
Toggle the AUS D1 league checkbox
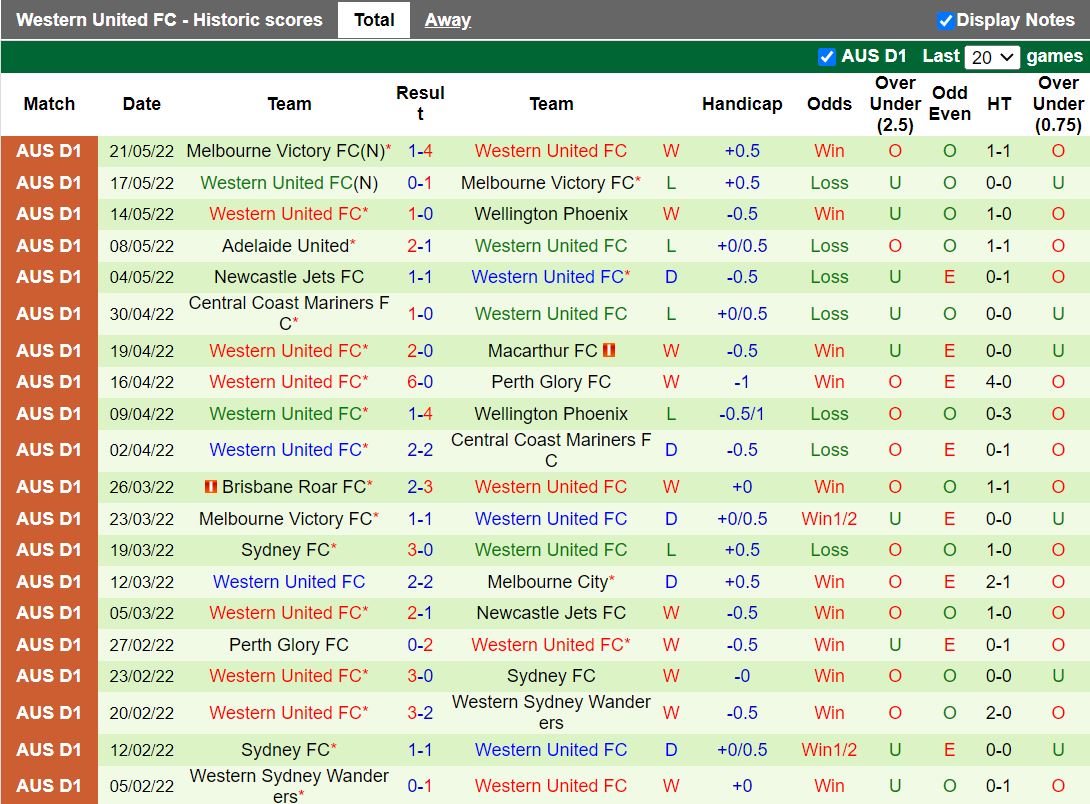[x=826, y=56]
